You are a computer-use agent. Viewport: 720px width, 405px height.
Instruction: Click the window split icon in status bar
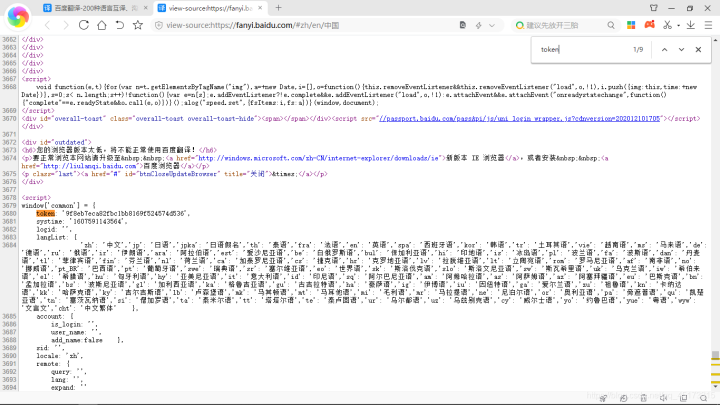tap(684, 398)
